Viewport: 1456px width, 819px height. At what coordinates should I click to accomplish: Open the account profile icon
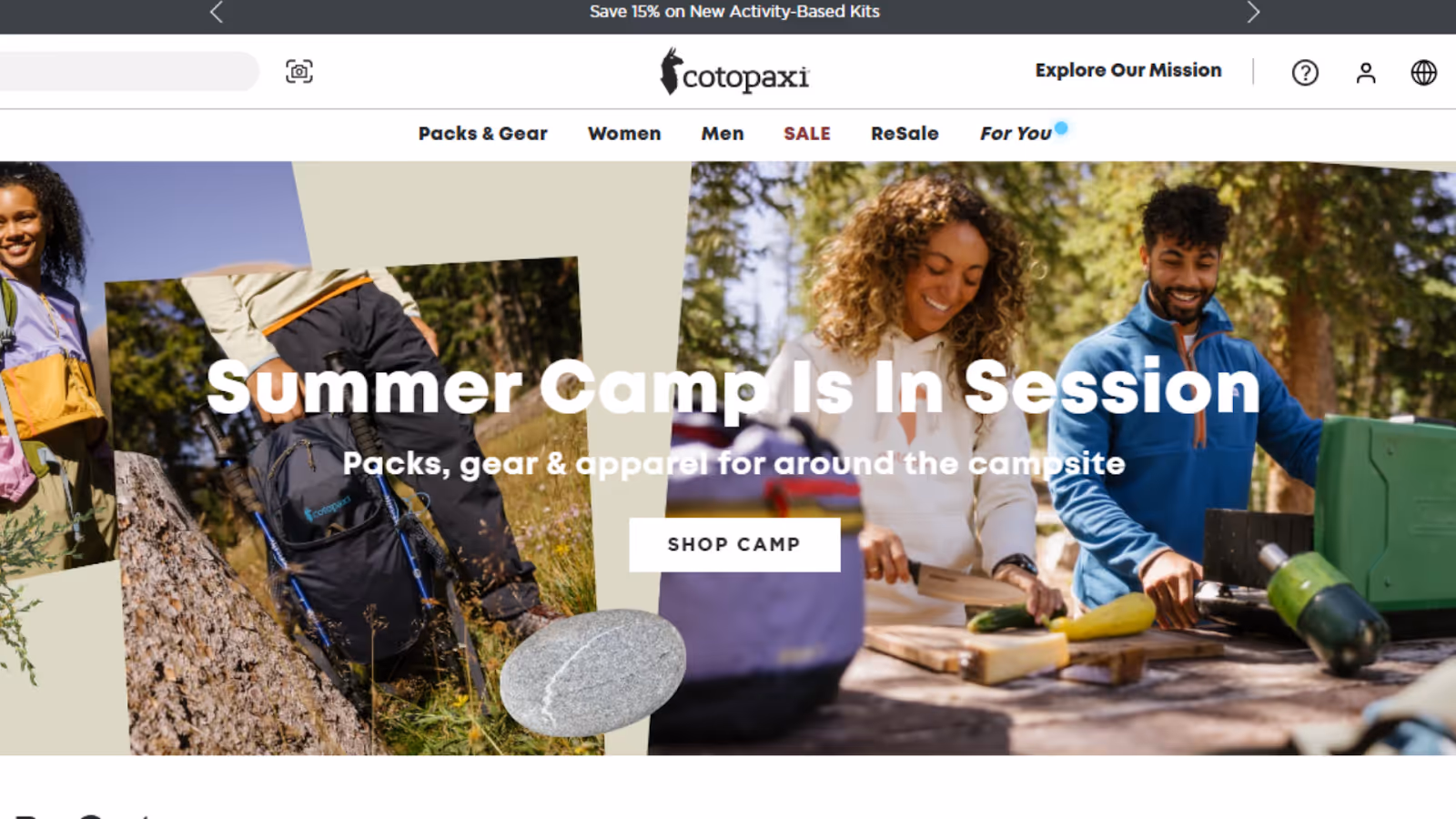[x=1366, y=73]
